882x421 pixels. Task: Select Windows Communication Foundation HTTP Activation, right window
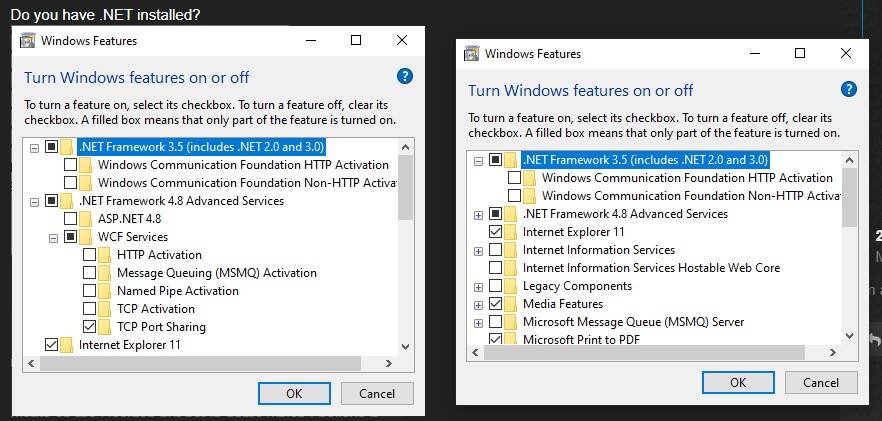[x=687, y=178]
